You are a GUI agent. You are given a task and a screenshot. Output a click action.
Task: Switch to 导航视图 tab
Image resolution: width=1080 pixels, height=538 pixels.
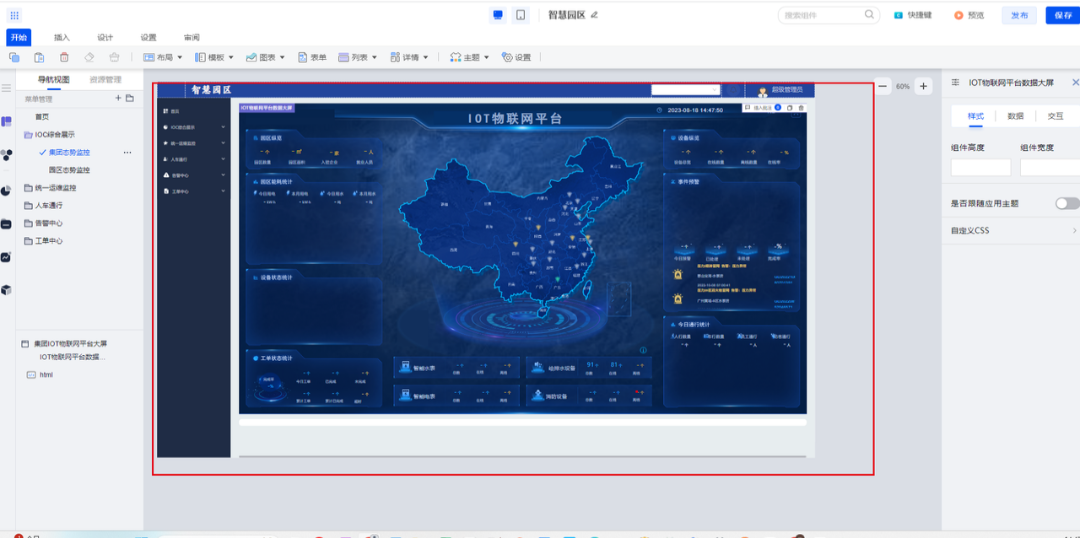point(53,80)
